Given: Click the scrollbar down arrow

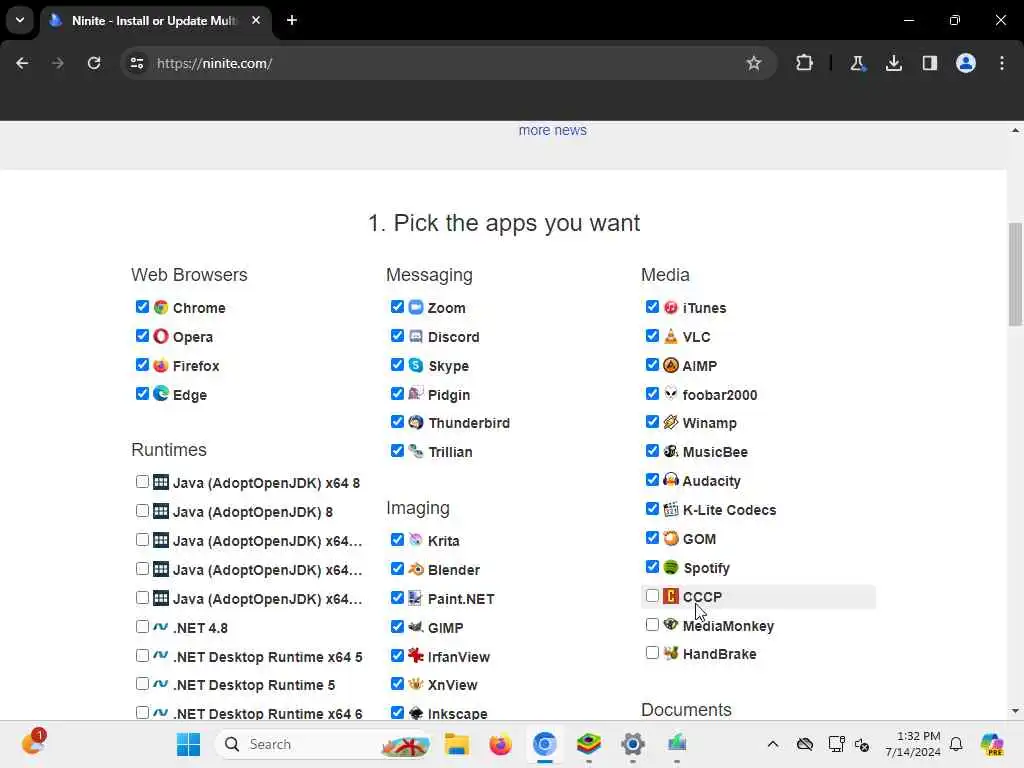Looking at the screenshot, I should click(x=1015, y=711).
